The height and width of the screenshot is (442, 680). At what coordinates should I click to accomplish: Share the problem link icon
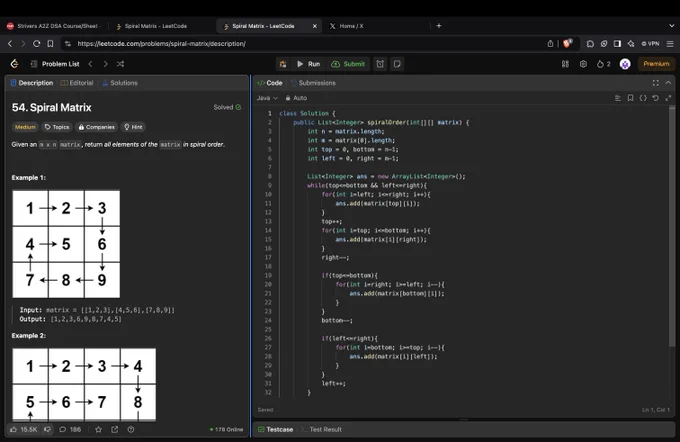[114, 429]
